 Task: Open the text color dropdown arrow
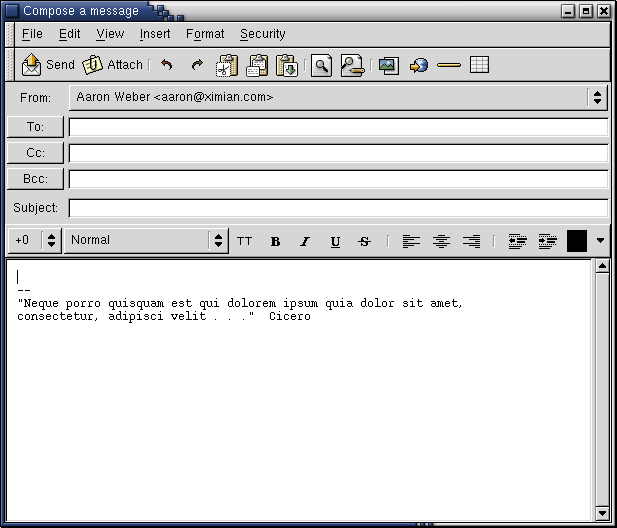[x=600, y=240]
